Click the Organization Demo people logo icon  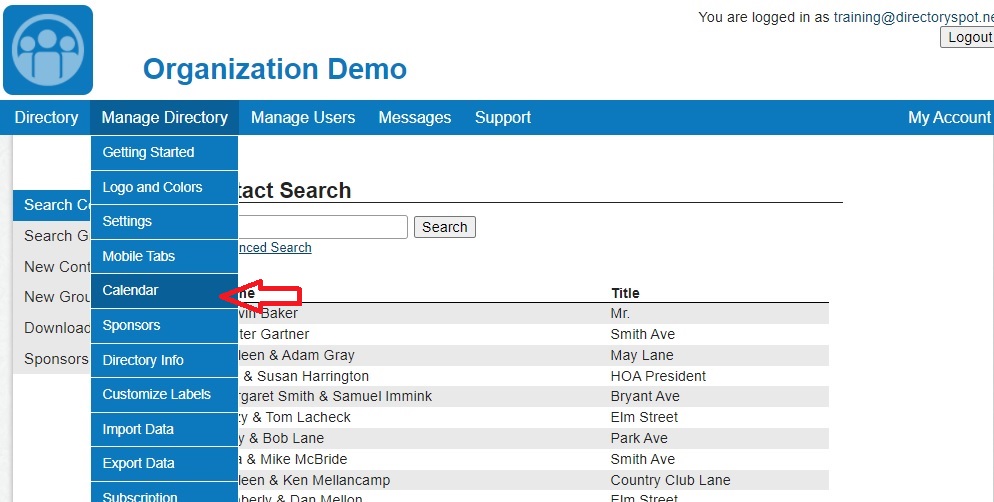48,50
